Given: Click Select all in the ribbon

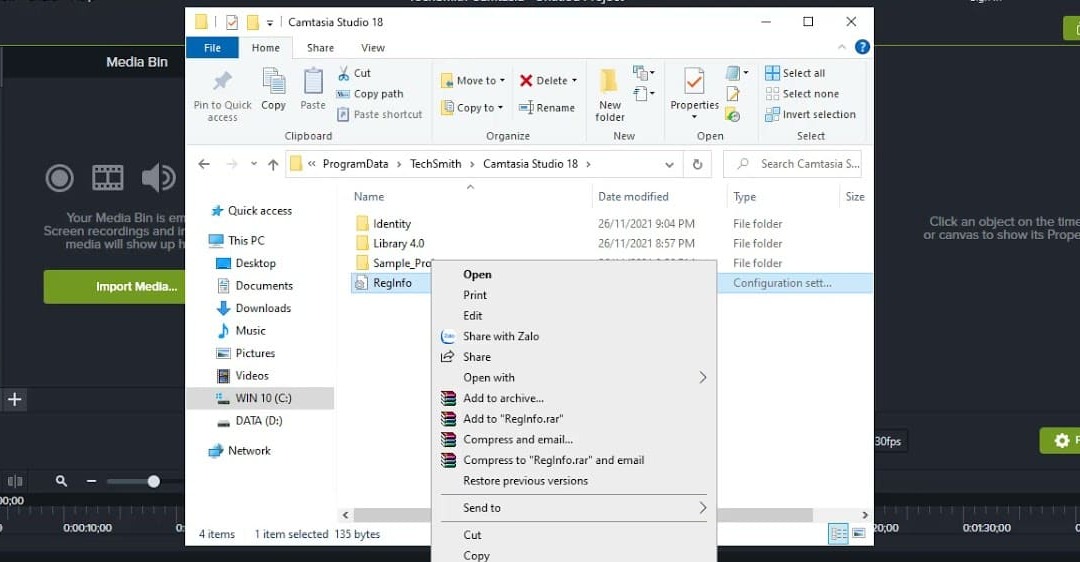Looking at the screenshot, I should tap(796, 73).
